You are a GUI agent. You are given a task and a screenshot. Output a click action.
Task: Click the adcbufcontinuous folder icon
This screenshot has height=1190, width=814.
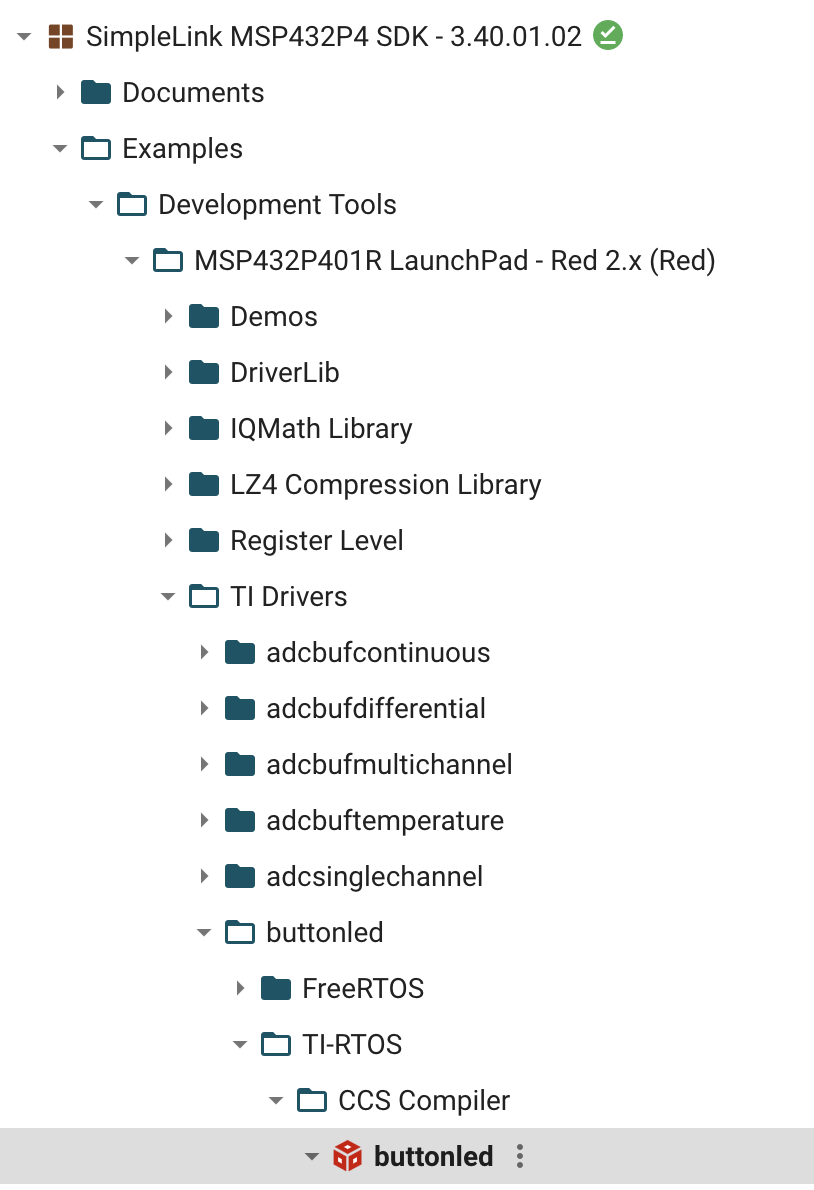click(x=240, y=651)
